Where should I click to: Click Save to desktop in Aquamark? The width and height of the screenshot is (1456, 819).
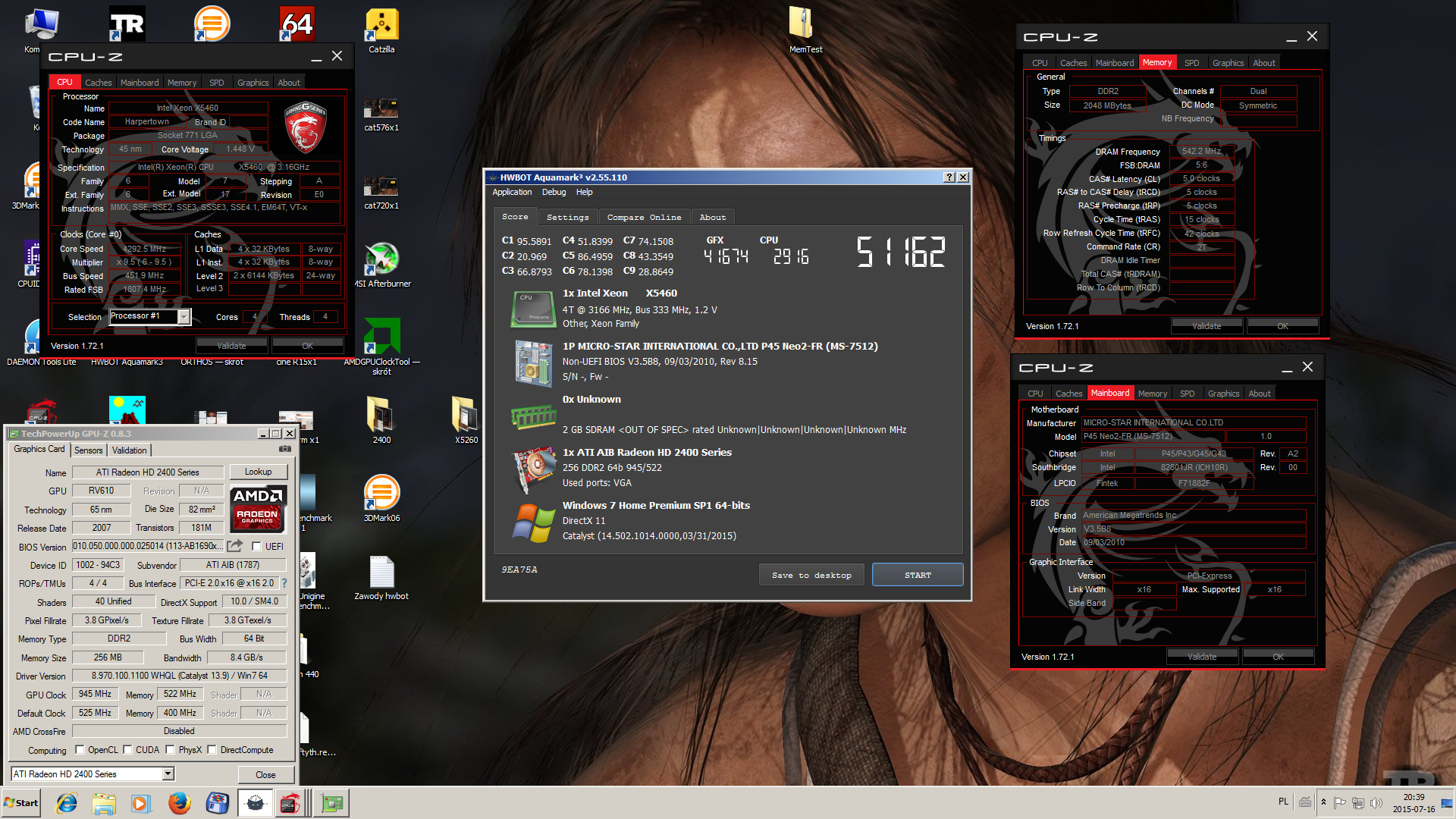pyautogui.click(x=811, y=576)
